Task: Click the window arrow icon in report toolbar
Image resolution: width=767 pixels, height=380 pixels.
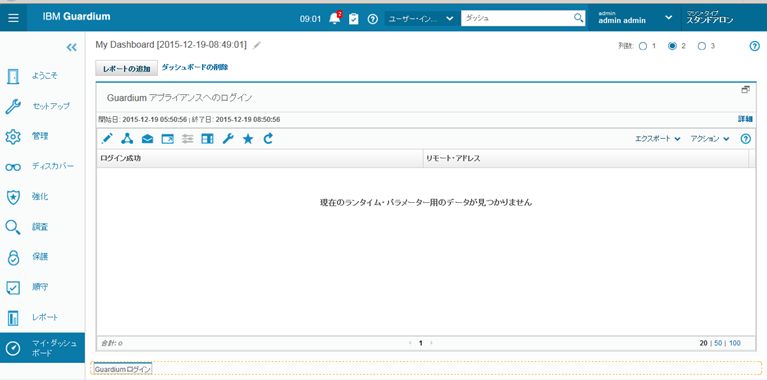Action: (167, 139)
